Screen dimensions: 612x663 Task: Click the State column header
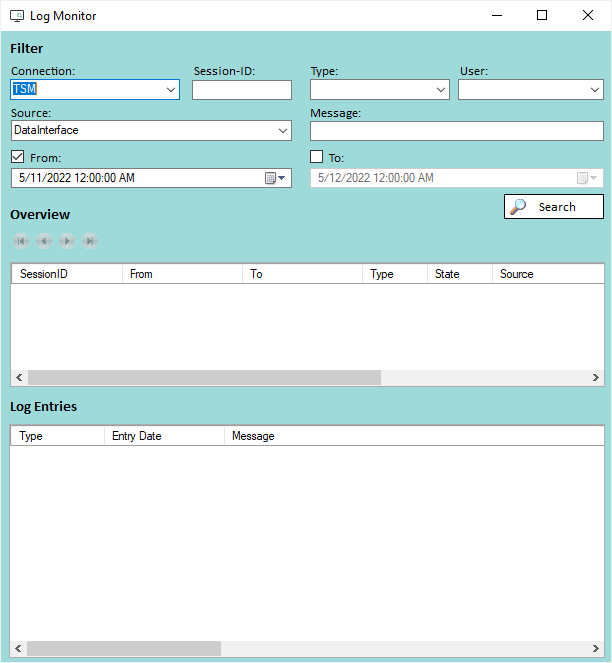[x=458, y=274]
